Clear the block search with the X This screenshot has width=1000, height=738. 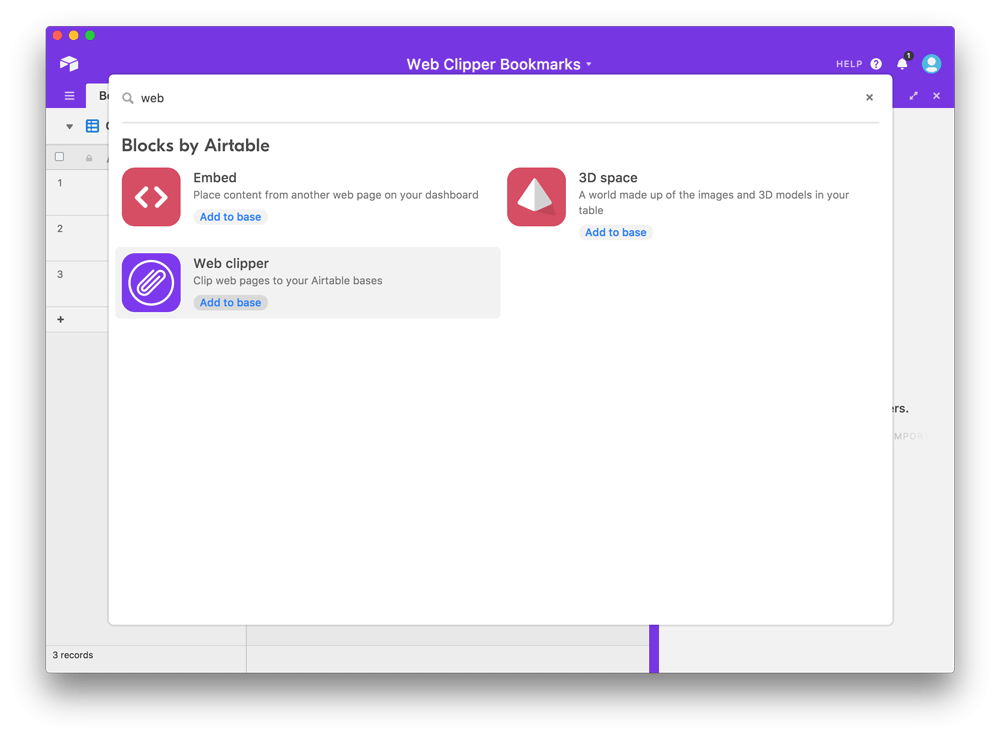[869, 98]
